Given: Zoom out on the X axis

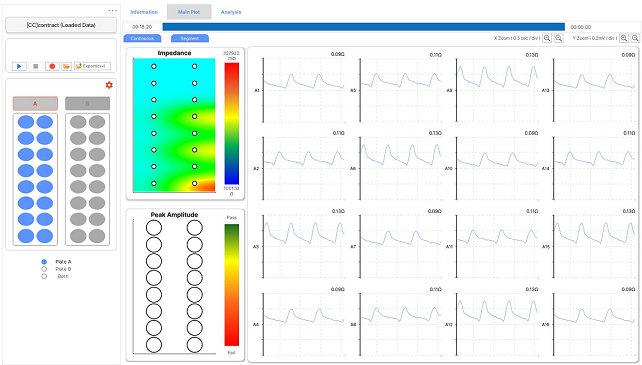Looking at the screenshot, I should pos(558,38).
